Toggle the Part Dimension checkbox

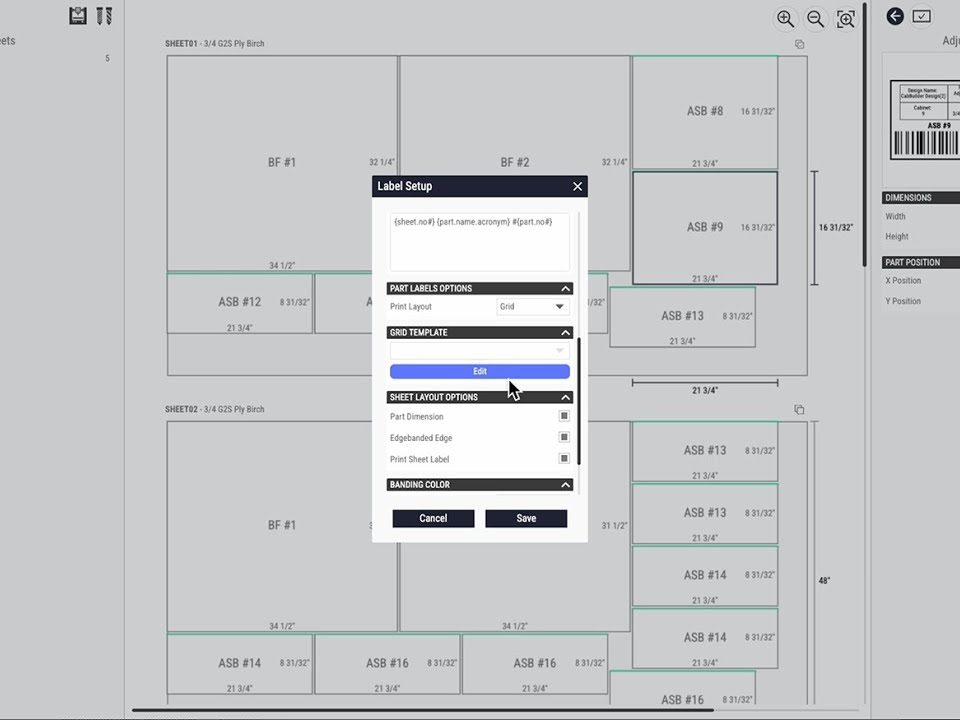[564, 416]
